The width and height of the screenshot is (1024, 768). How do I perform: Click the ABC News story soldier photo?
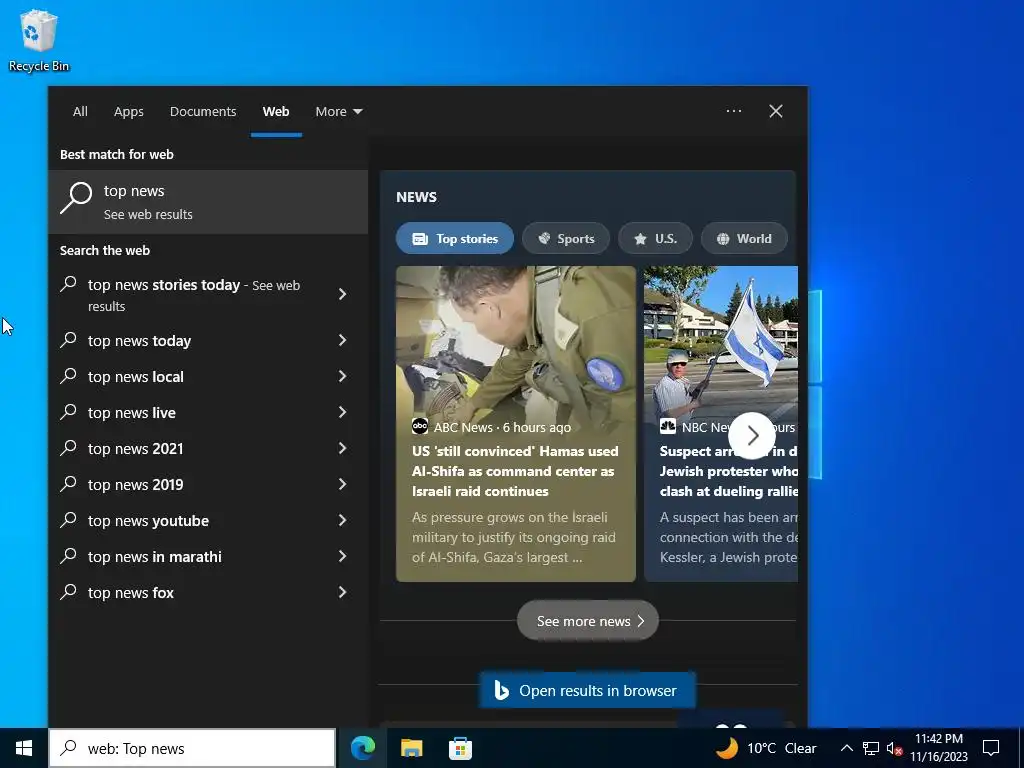click(516, 340)
